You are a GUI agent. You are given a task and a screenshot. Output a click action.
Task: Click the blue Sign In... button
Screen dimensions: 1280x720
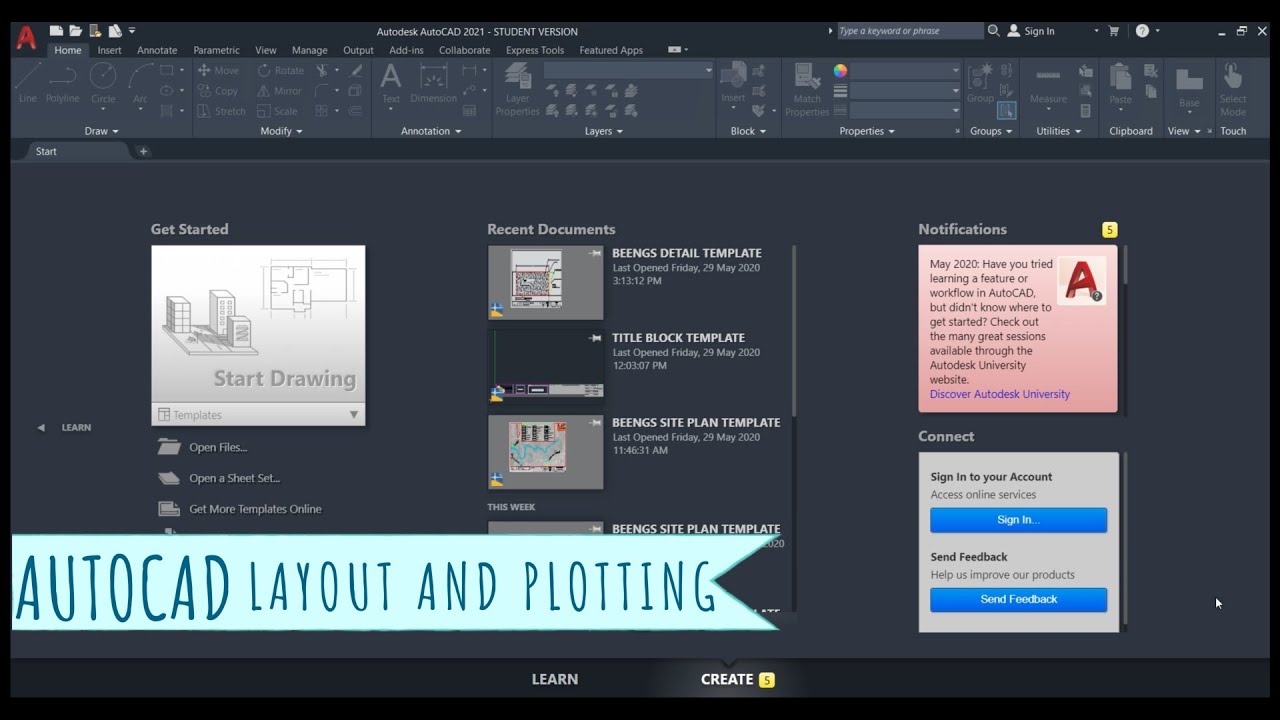tap(1018, 520)
